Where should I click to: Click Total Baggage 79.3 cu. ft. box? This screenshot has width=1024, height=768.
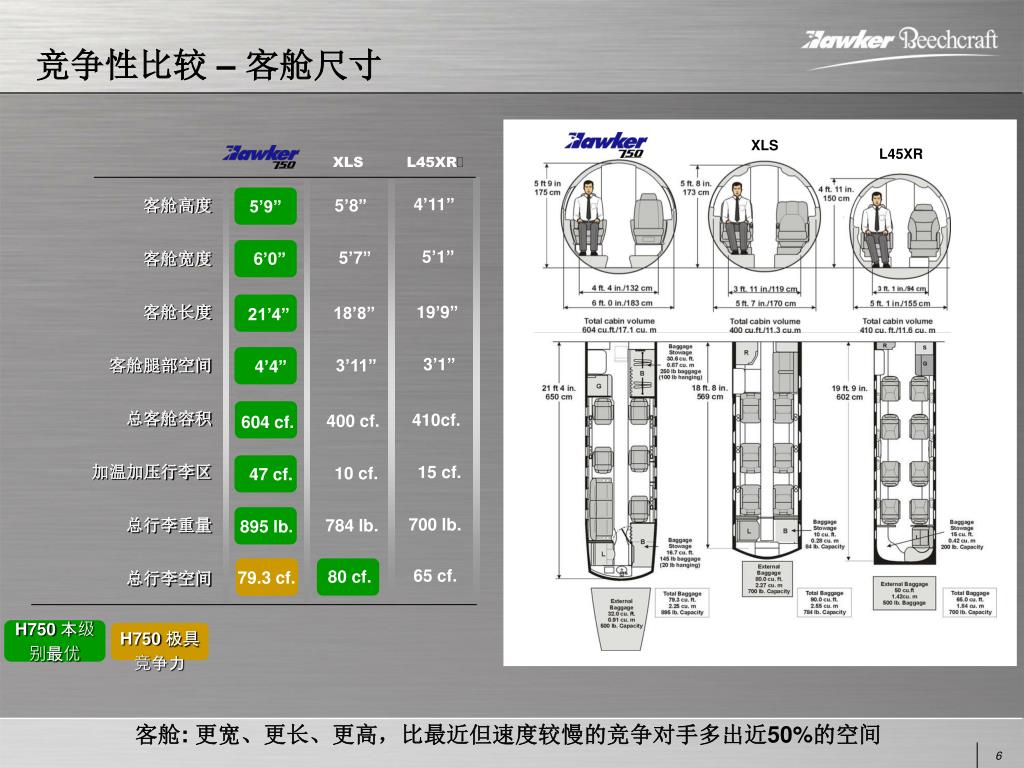682,603
